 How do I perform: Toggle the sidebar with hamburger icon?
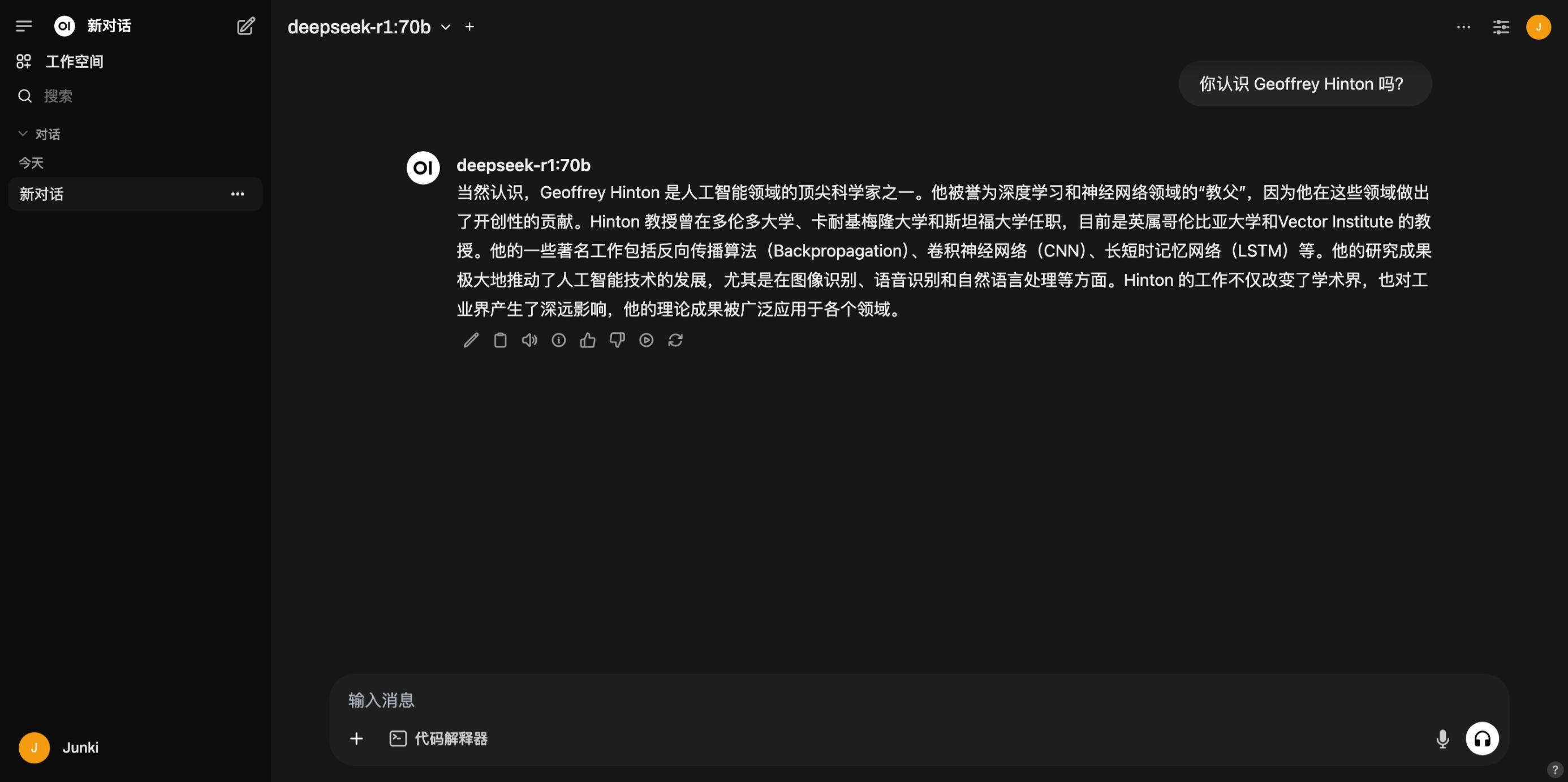[24, 26]
